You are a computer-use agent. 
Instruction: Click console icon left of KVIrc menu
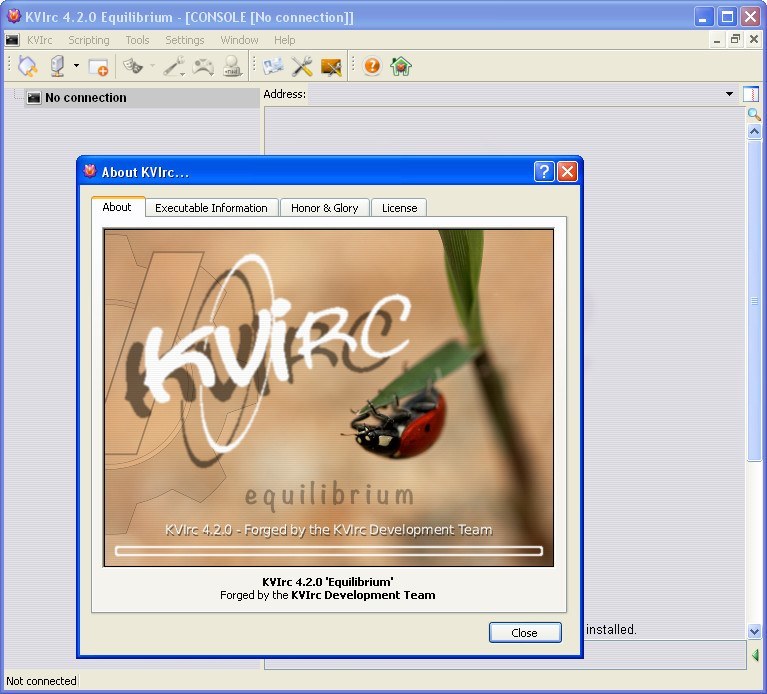12,40
